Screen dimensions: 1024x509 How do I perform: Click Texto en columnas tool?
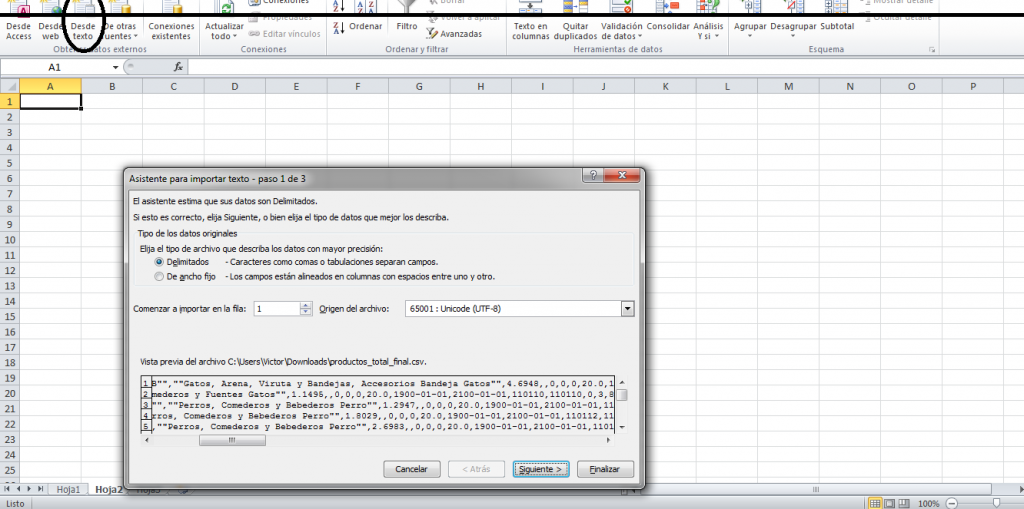click(530, 24)
